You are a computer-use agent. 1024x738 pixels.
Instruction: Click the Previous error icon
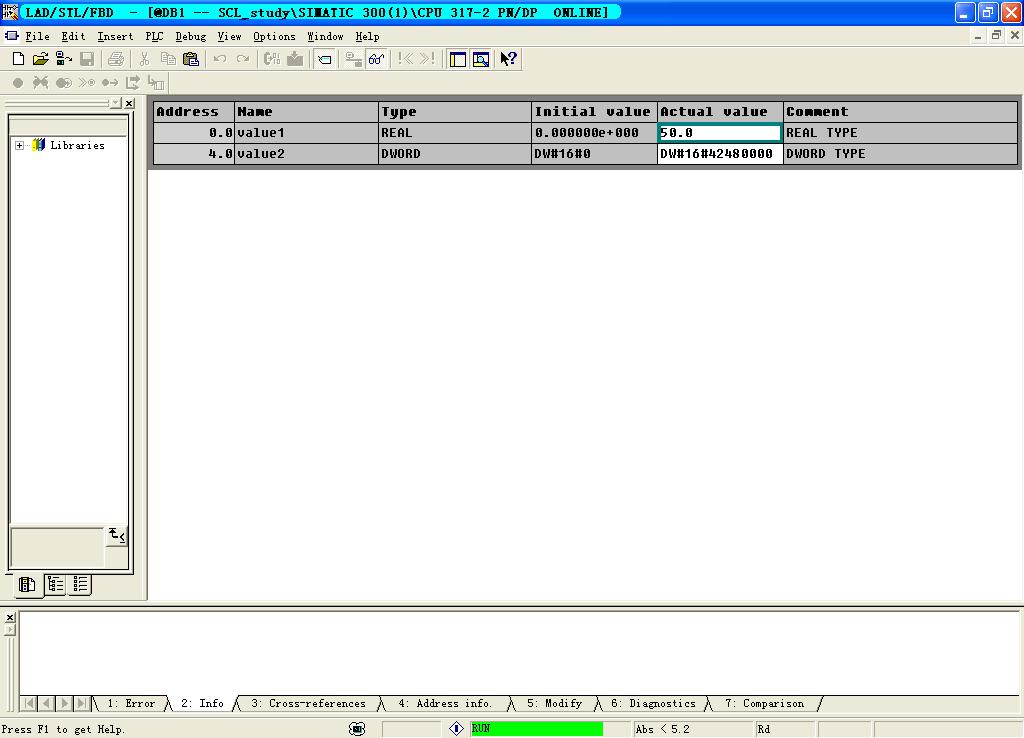coord(405,59)
